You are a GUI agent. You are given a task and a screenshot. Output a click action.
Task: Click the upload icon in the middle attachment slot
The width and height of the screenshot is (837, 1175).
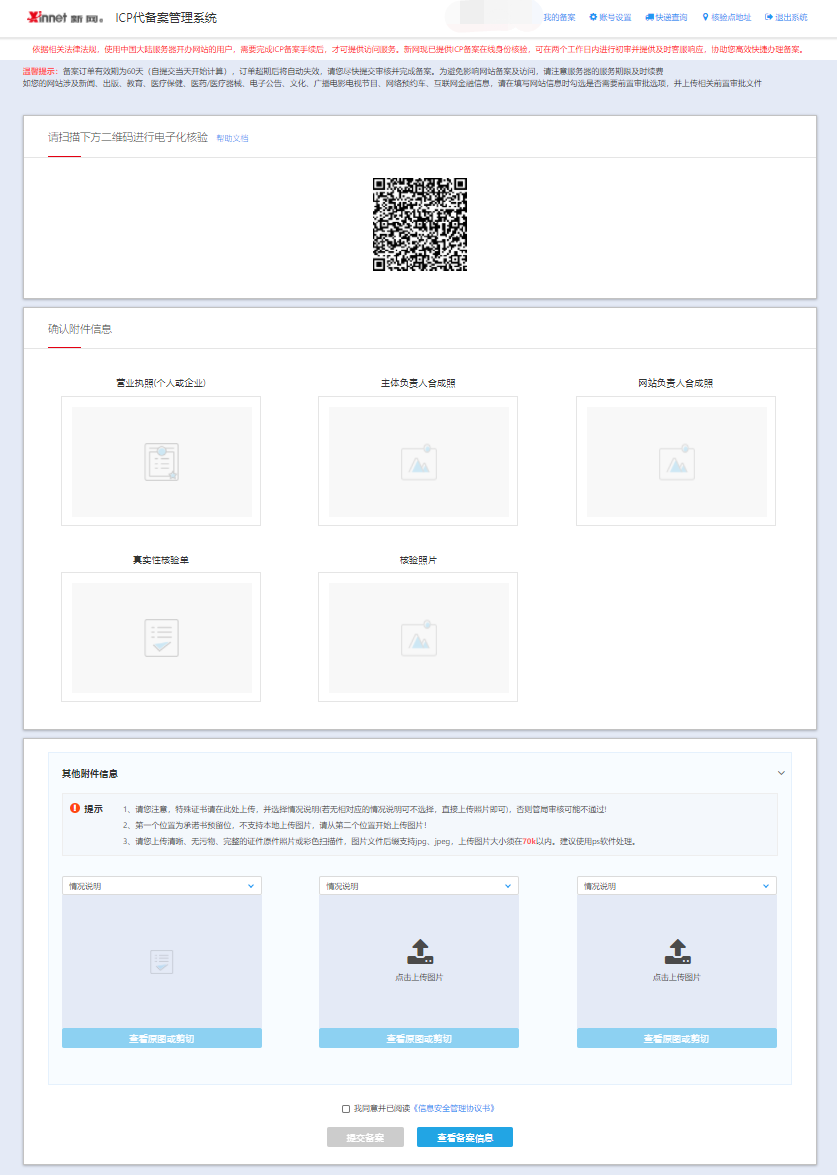click(420, 951)
